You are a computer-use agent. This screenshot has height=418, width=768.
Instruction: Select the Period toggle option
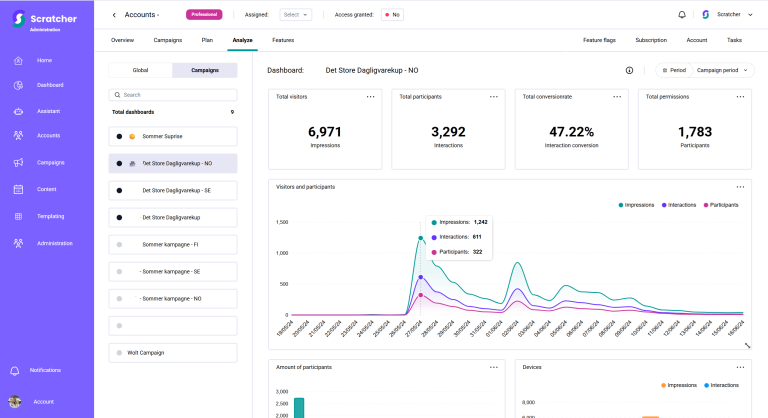[674, 71]
